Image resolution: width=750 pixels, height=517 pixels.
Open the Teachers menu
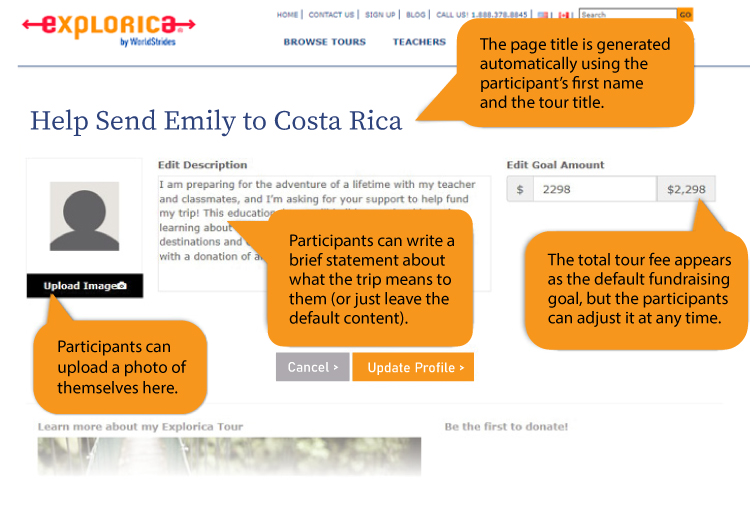419,42
